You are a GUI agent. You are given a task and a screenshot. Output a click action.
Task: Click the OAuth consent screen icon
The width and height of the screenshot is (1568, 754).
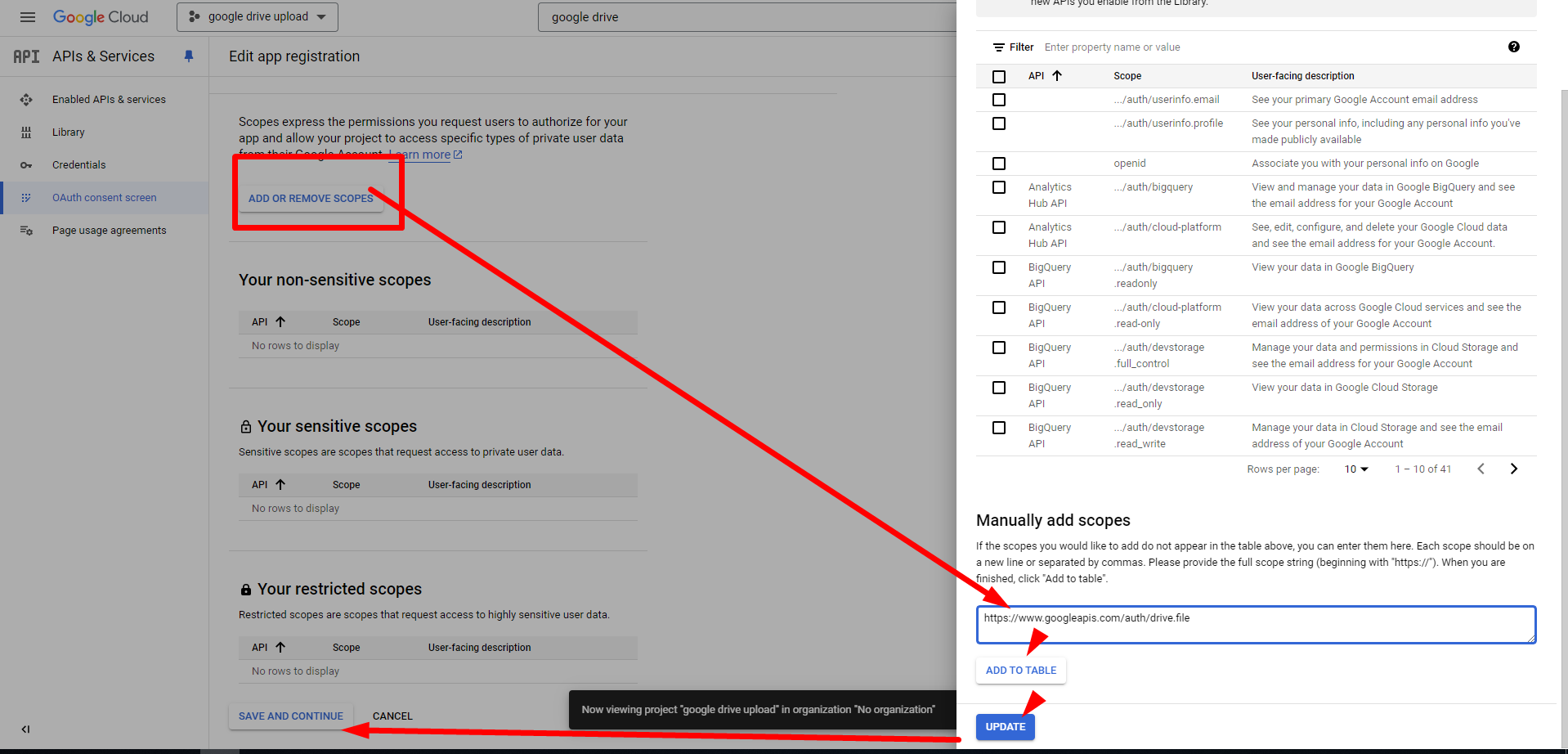26,198
